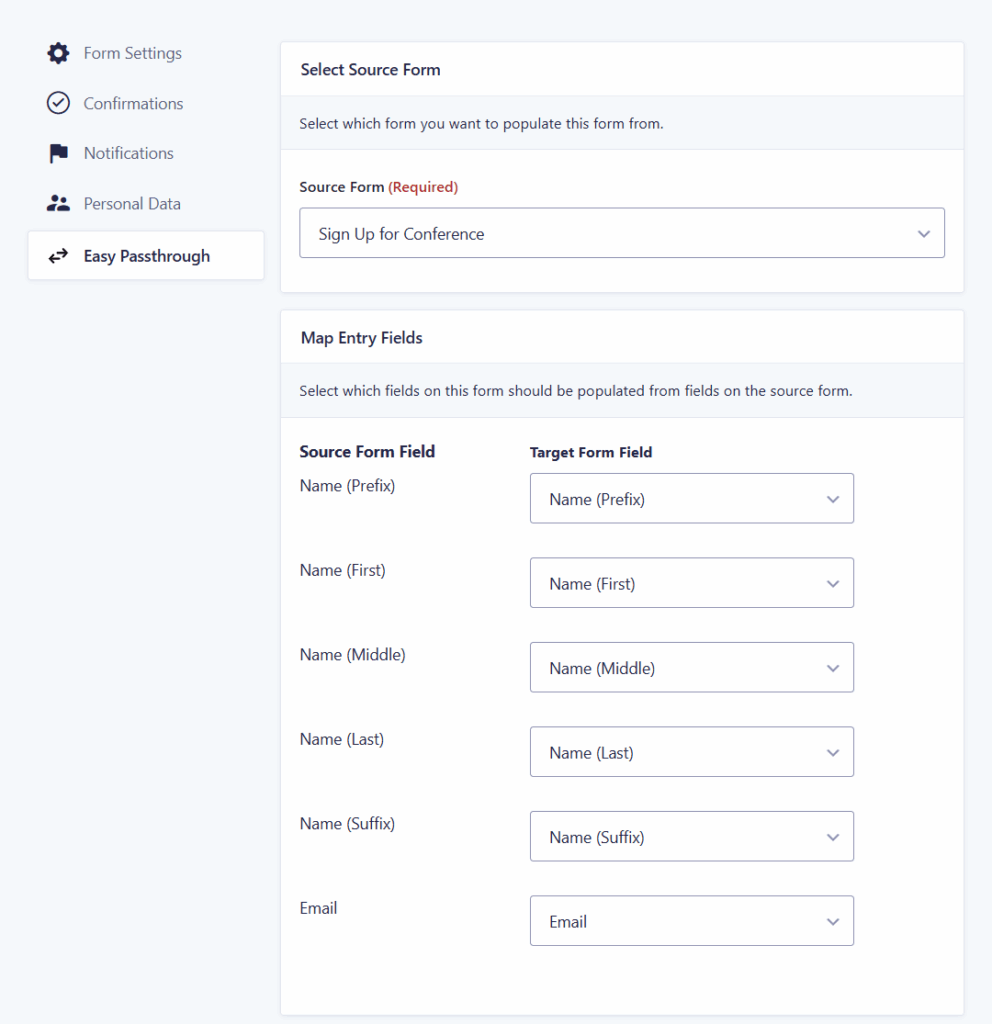Screen dimensions: 992x1024
Task: Click the chevron on Email target dropdown
Action: 833,921
